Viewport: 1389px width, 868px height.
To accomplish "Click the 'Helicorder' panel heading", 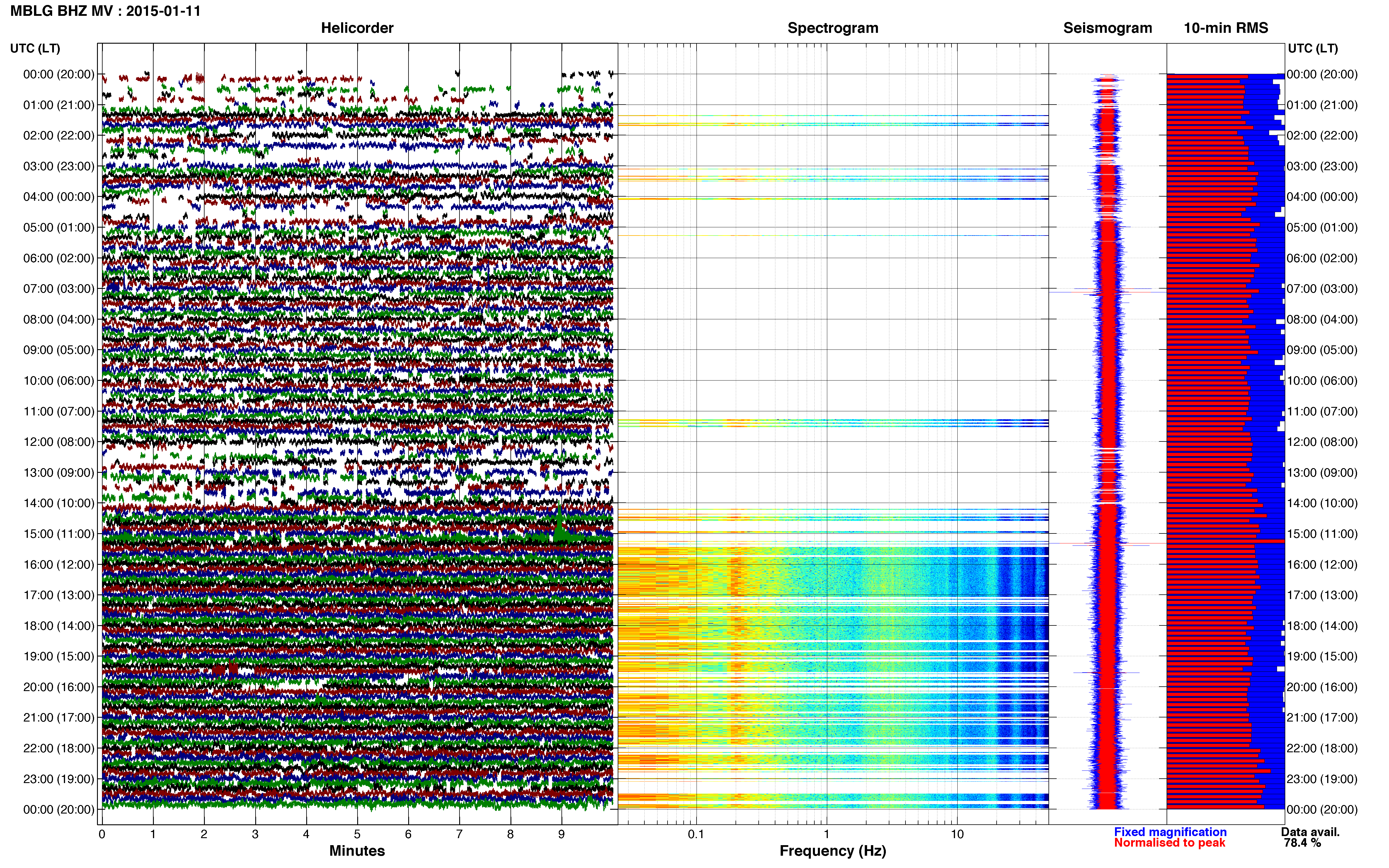I will point(357,28).
